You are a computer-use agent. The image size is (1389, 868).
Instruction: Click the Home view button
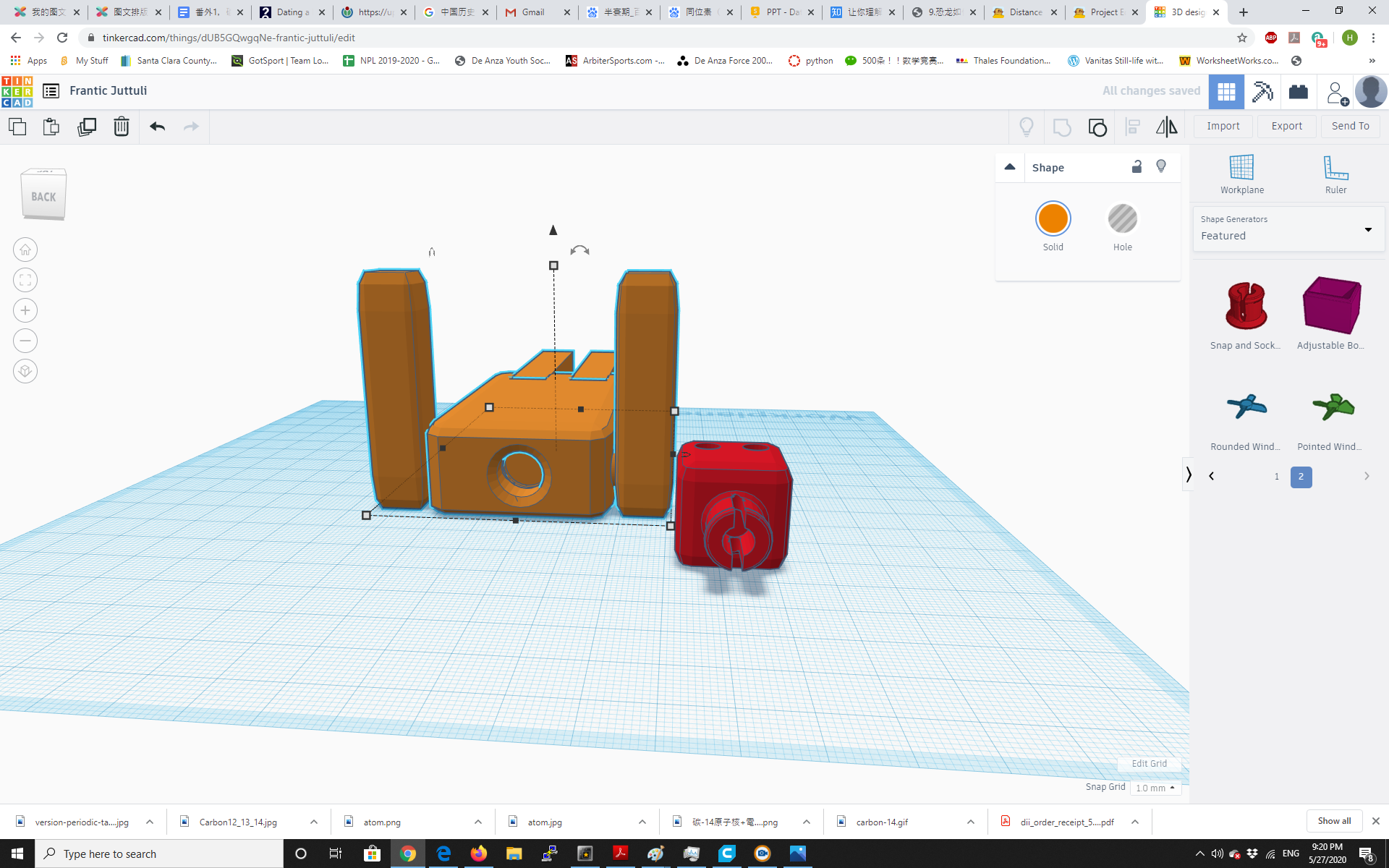tap(25, 250)
